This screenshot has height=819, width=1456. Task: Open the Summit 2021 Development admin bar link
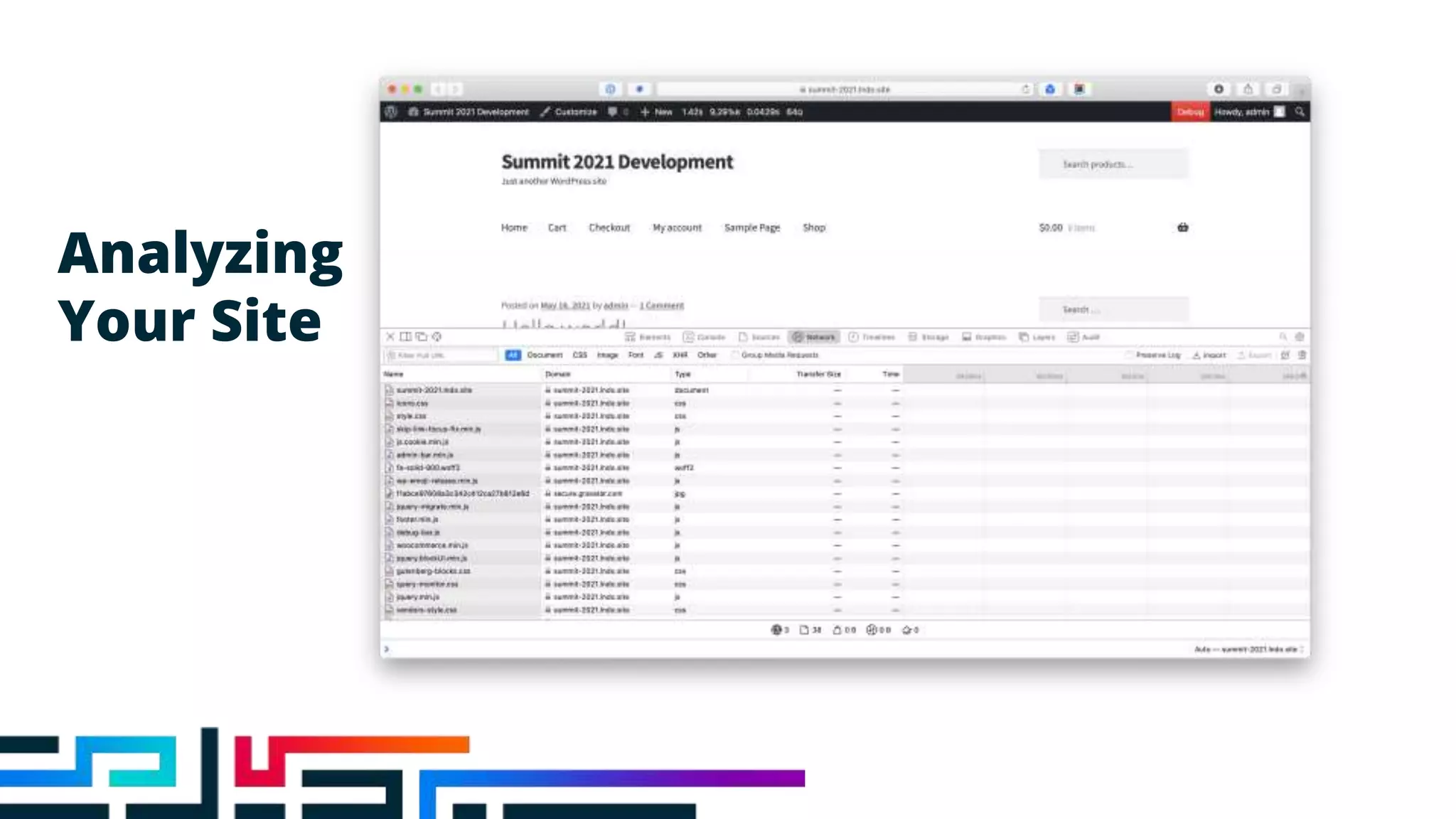pos(469,112)
